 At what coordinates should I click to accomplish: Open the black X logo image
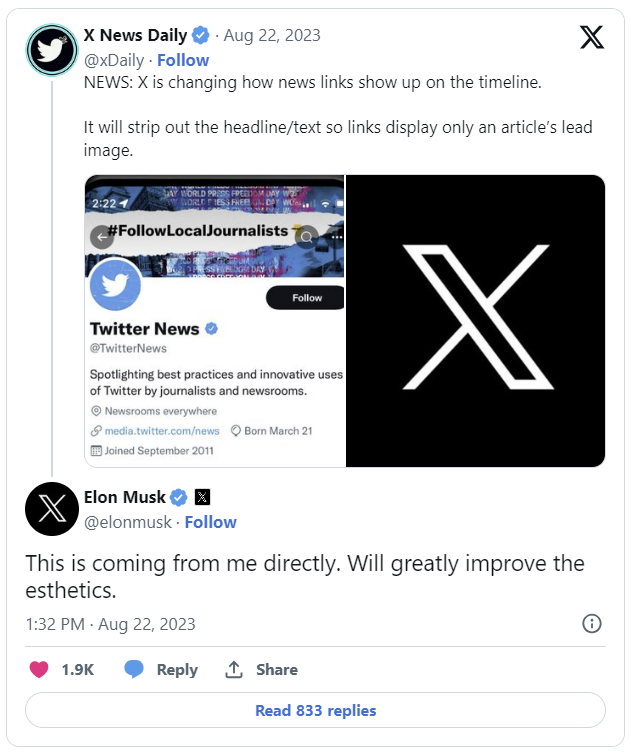pos(475,321)
